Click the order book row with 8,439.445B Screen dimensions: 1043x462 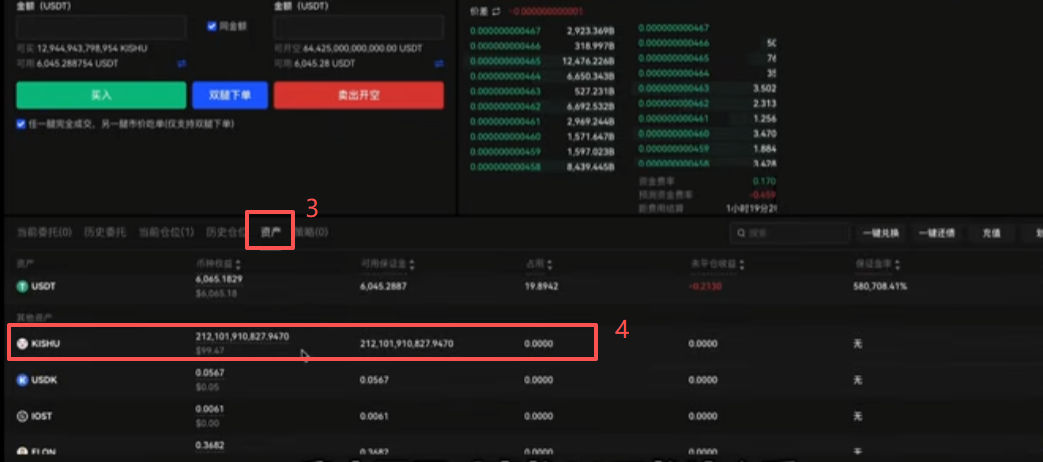tap(542, 167)
